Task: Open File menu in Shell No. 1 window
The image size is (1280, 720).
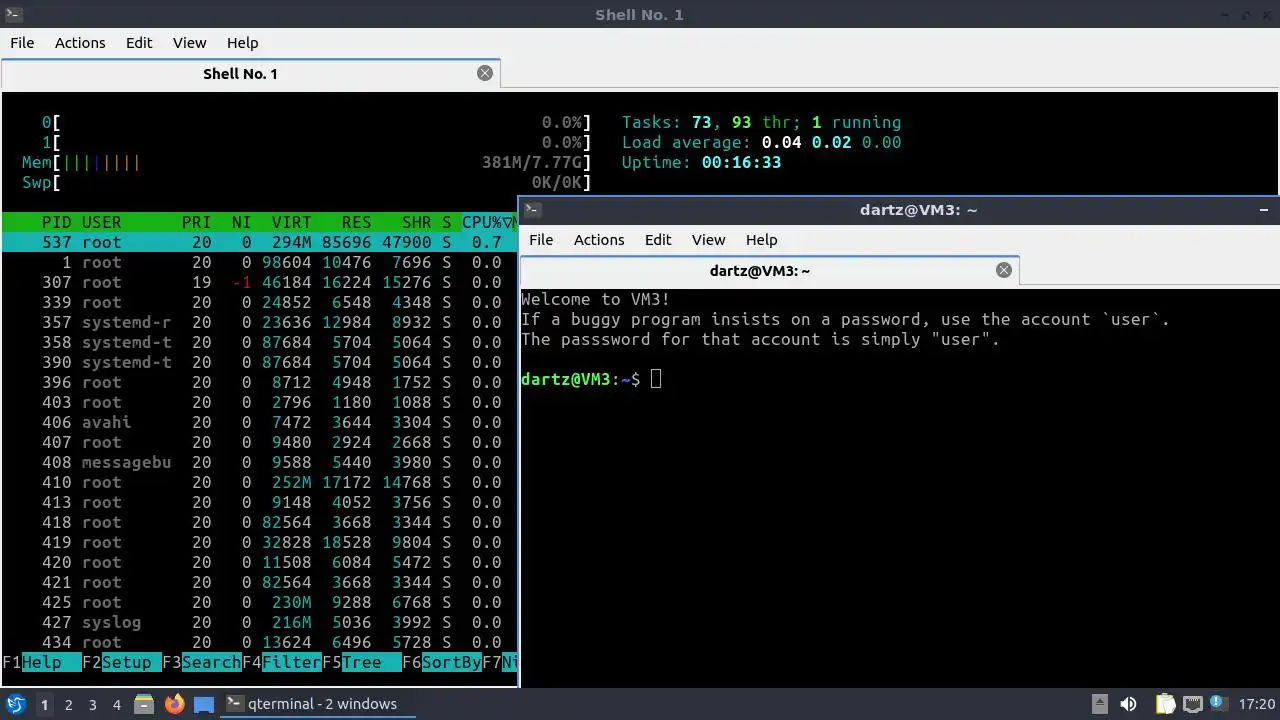Action: point(22,43)
